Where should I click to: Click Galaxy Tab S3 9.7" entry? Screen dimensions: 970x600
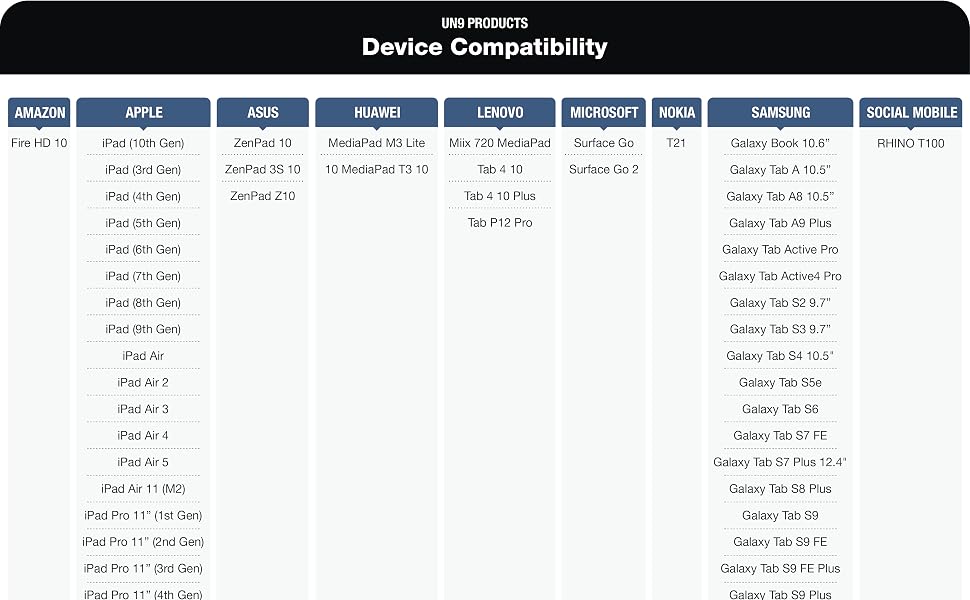780,329
